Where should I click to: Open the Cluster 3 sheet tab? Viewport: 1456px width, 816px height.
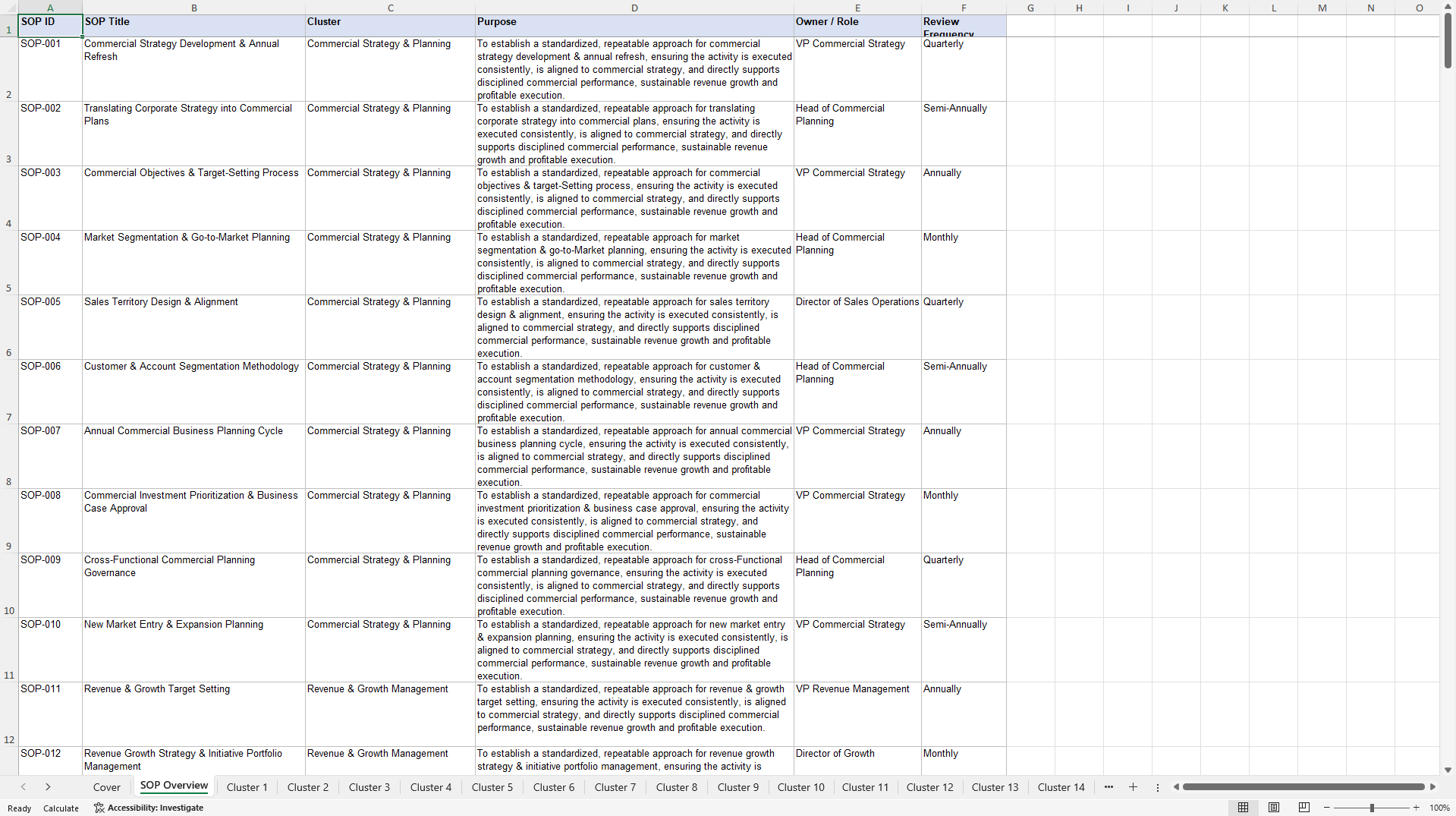pos(370,787)
